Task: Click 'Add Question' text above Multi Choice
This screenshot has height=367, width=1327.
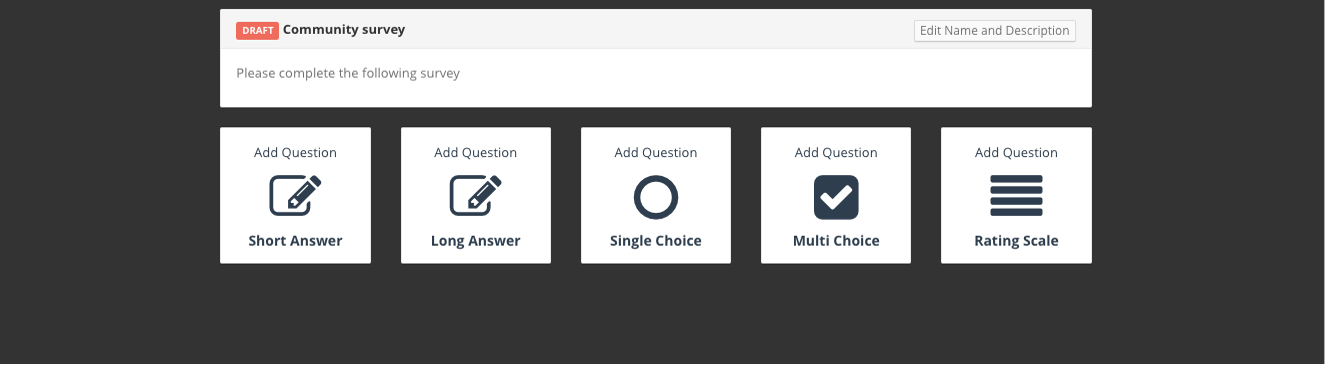Action: tap(836, 153)
